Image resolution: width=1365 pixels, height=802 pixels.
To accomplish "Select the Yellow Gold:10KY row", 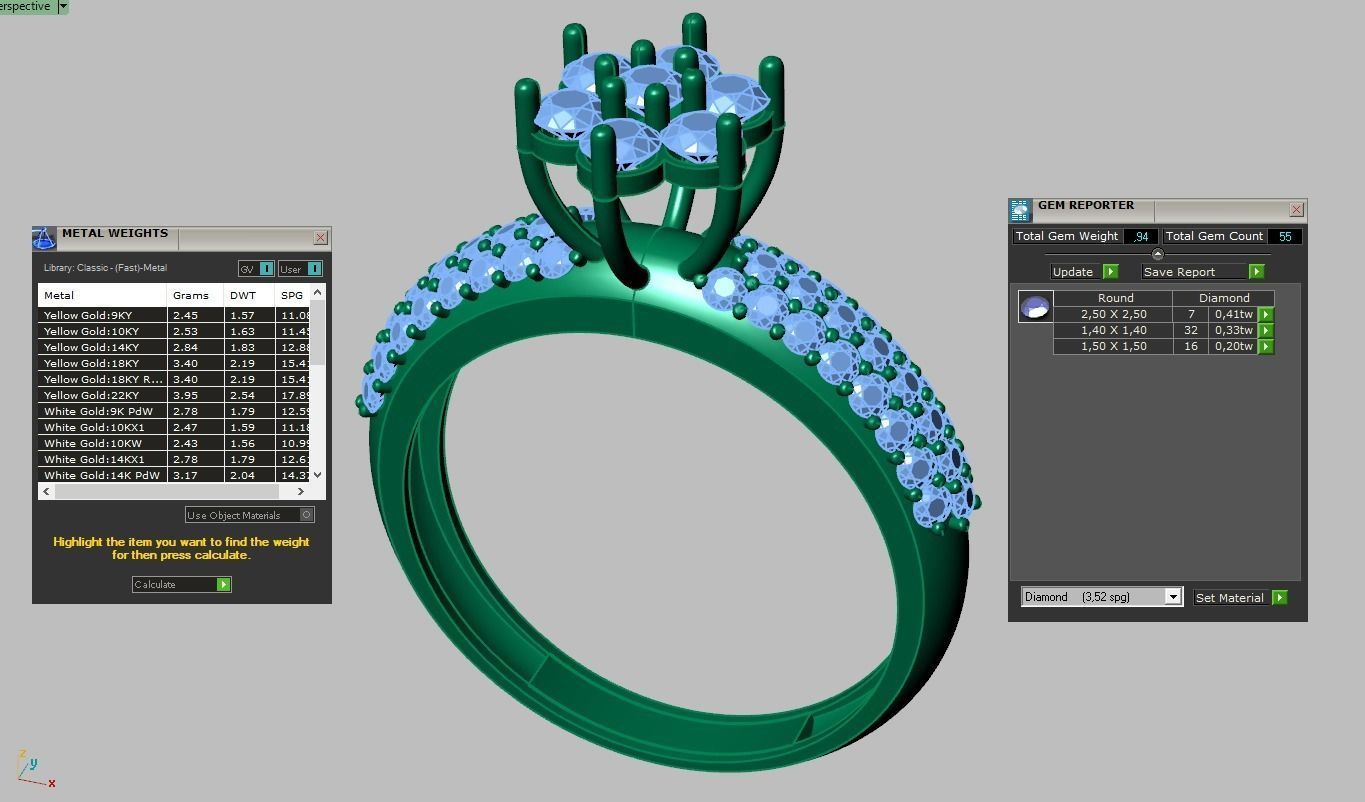I will pos(175,331).
